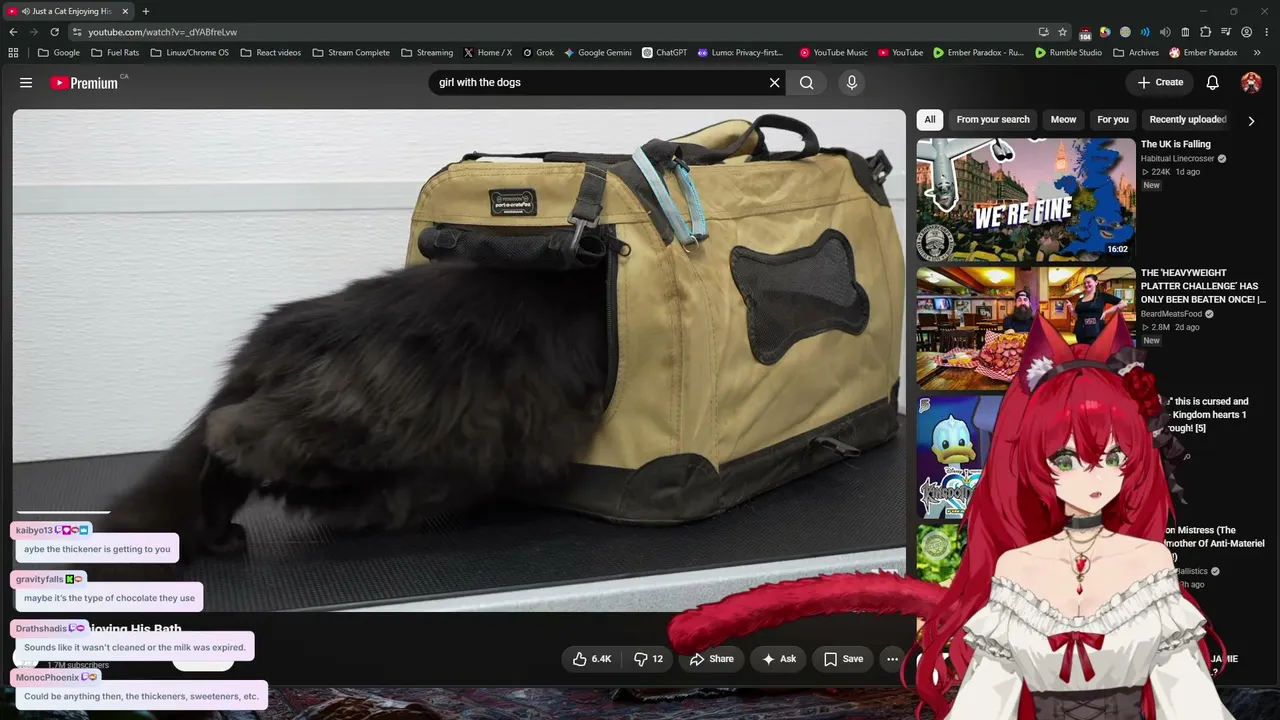The width and height of the screenshot is (1280, 720).
Task: Open the install or cast icon in address bar
Action: click(1043, 32)
